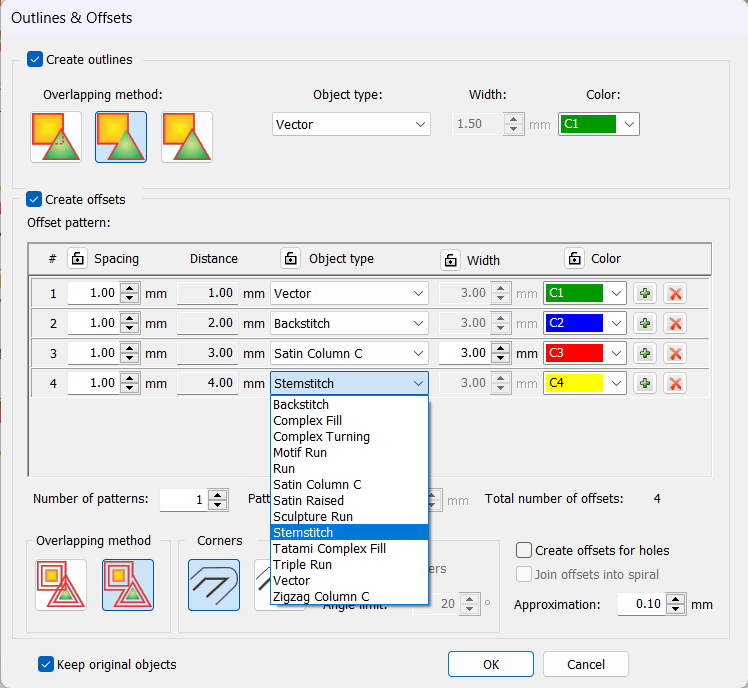Screen dimensions: 748x688
Task: Click the lock icon beside Spacing header
Action: tap(77, 259)
